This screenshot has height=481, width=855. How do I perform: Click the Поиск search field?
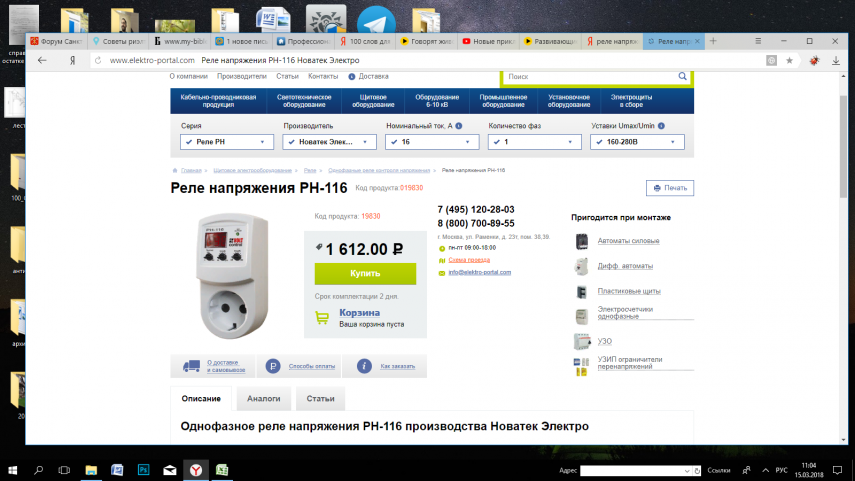590,77
